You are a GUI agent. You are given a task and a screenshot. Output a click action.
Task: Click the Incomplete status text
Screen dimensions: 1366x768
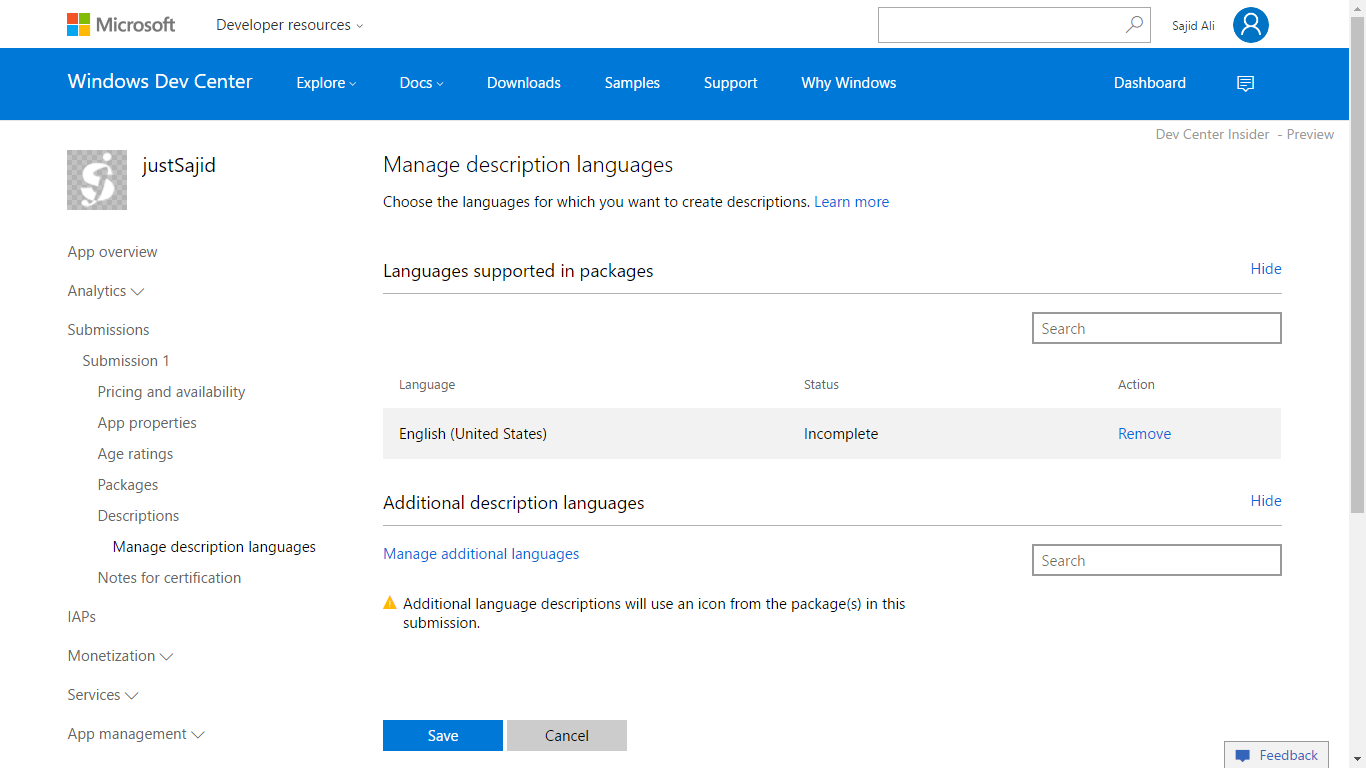pyautogui.click(x=841, y=434)
